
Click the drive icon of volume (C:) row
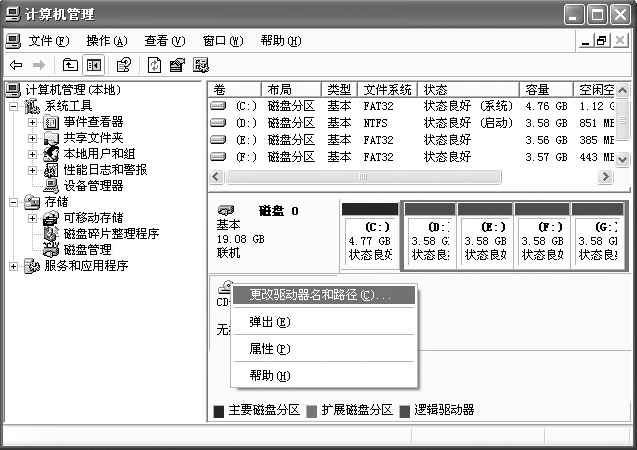[x=218, y=106]
